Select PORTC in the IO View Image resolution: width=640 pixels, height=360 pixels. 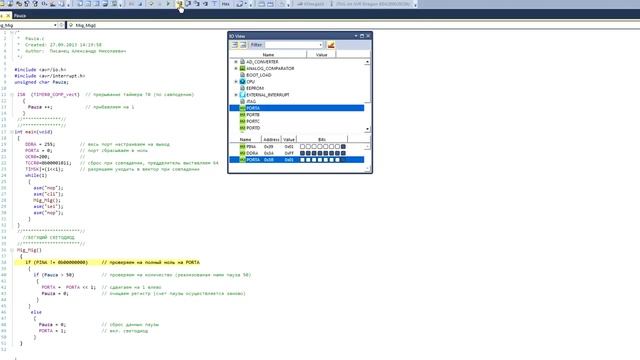click(x=253, y=121)
